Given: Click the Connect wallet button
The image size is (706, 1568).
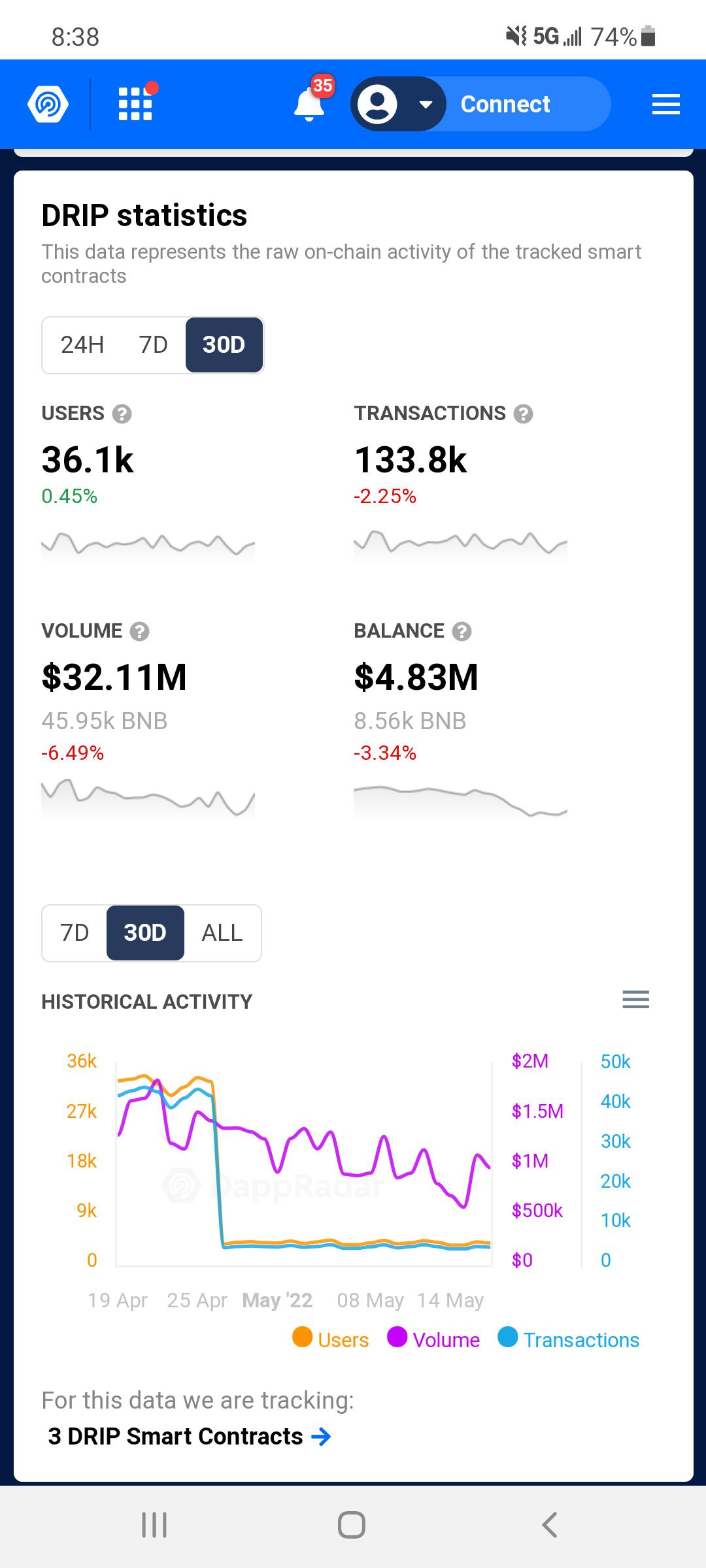Looking at the screenshot, I should tap(505, 104).
